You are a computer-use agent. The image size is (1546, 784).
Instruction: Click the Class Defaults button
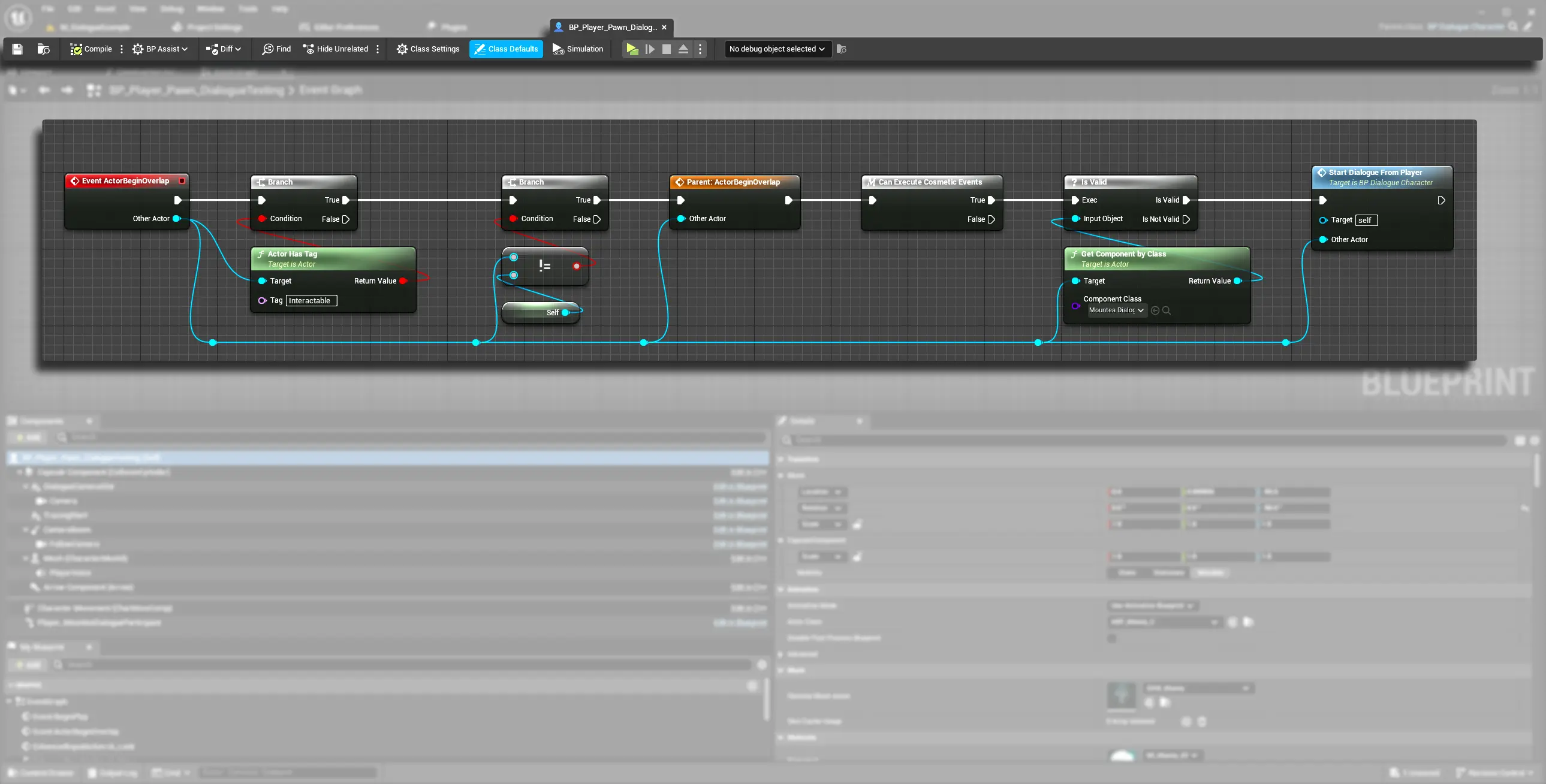(x=506, y=49)
